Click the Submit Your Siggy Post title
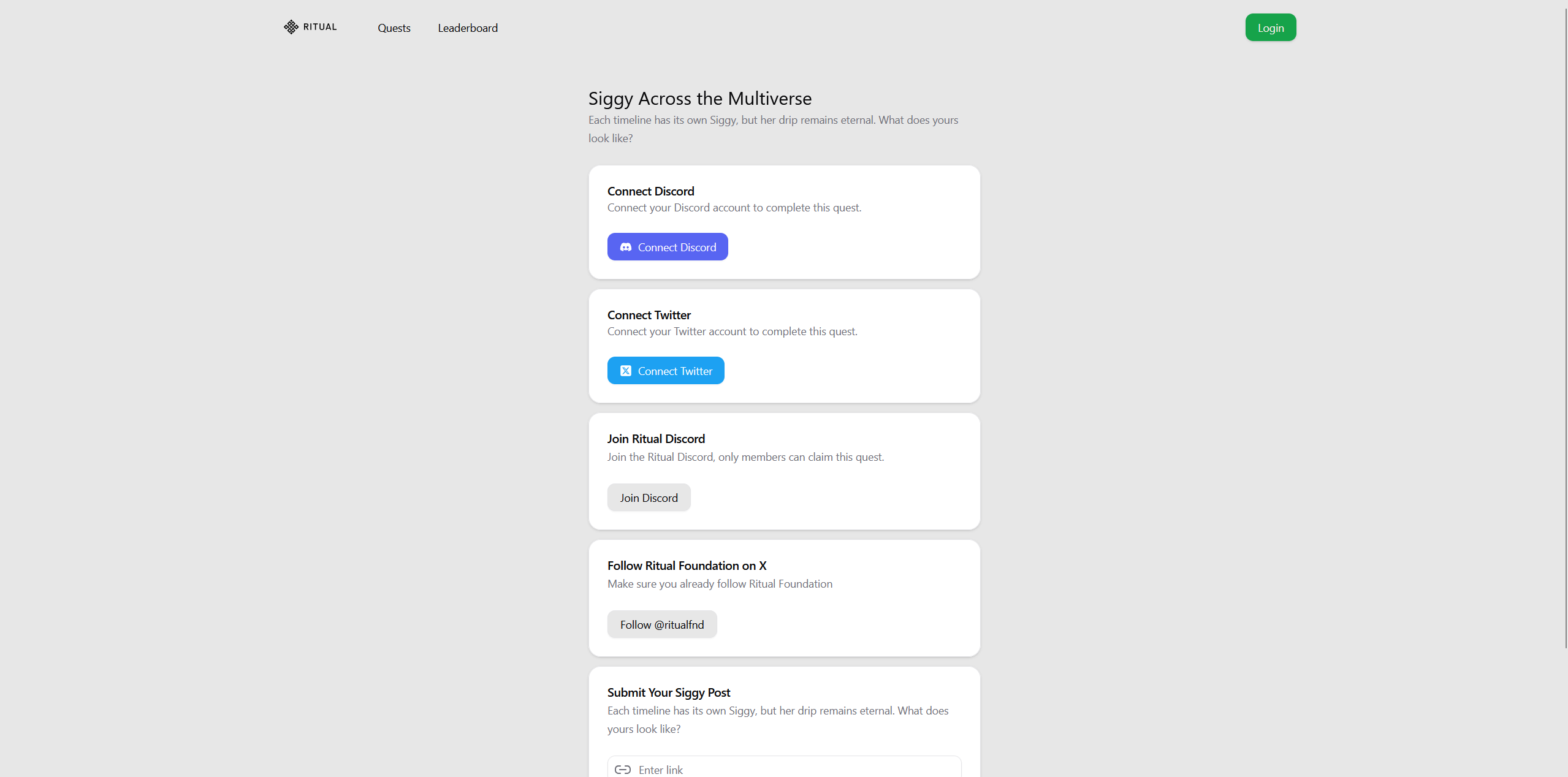 tap(668, 692)
